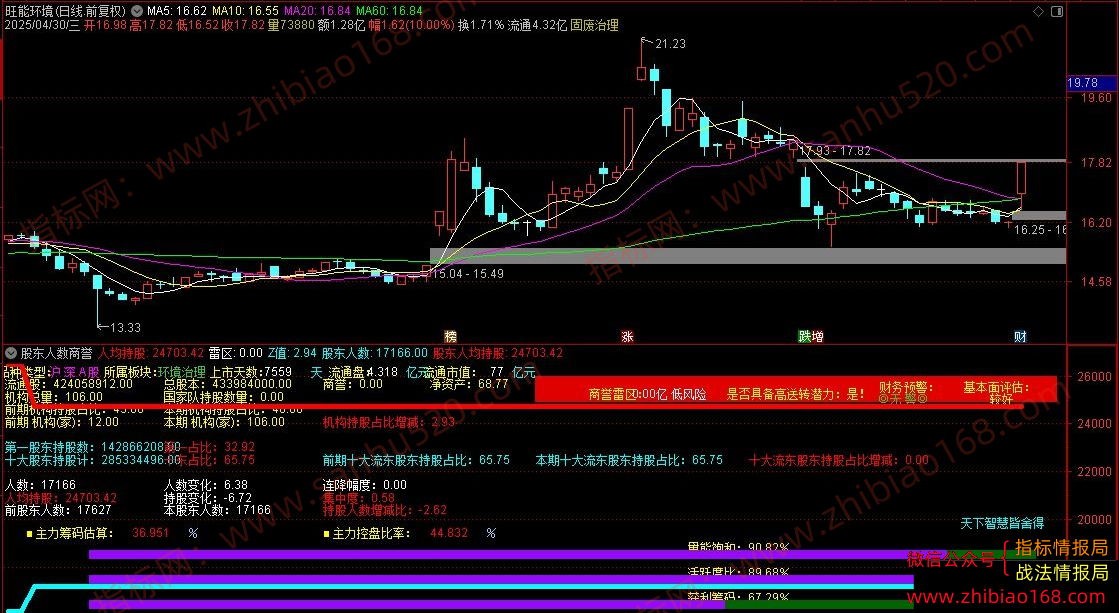Open the dropdown arrow beside 股东人数商誉
This screenshot has height=613, width=1119.
click(x=11, y=353)
